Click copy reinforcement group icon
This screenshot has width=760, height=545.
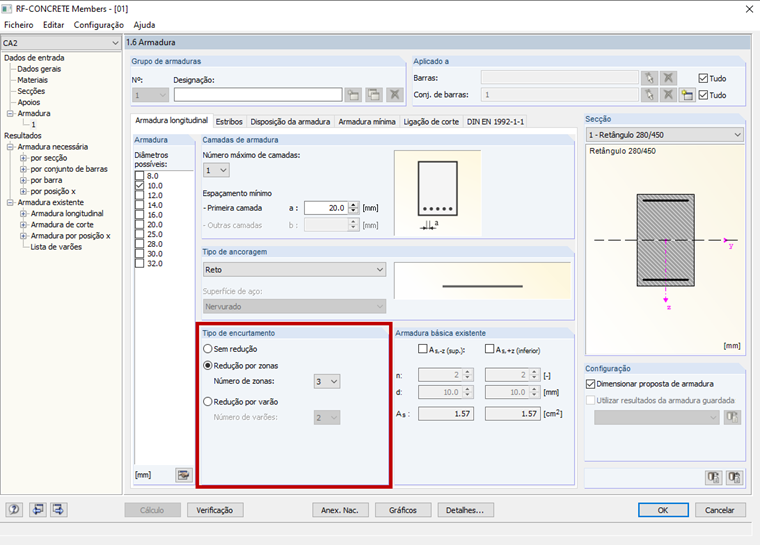click(374, 95)
